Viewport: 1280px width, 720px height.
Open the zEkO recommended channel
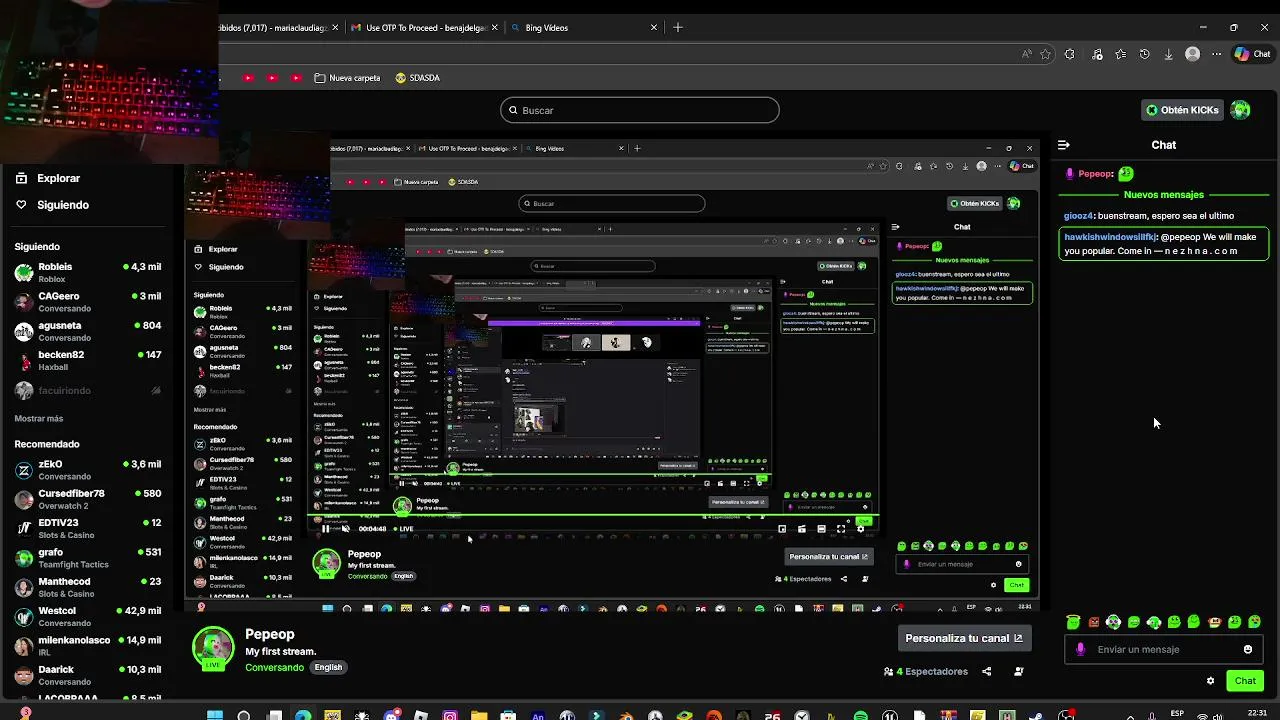(88, 470)
